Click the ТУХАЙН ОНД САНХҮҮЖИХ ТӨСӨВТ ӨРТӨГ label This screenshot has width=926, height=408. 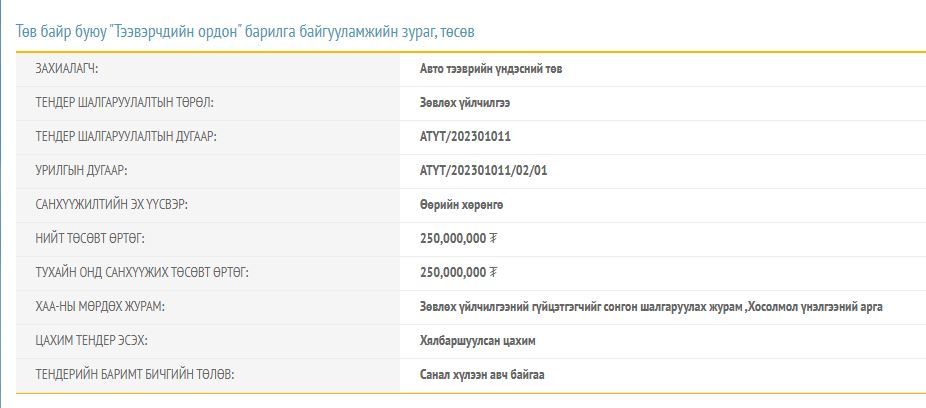click(141, 273)
